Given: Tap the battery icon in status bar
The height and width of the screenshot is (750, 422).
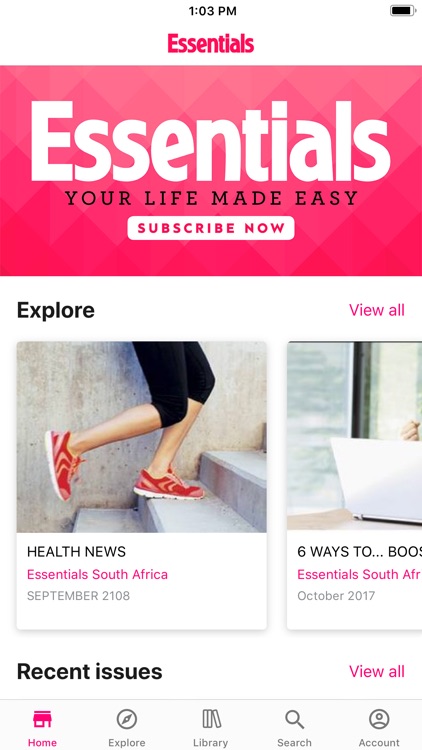Looking at the screenshot, I should 401,11.
